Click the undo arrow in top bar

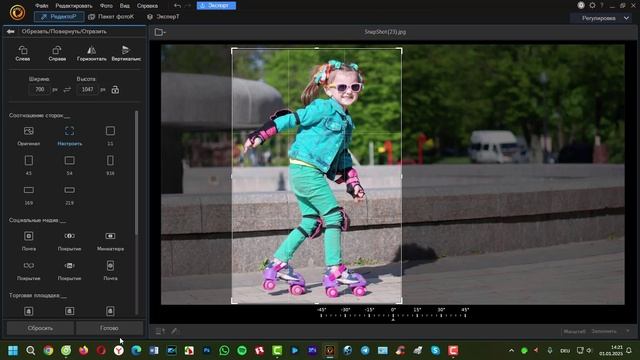click(177, 6)
